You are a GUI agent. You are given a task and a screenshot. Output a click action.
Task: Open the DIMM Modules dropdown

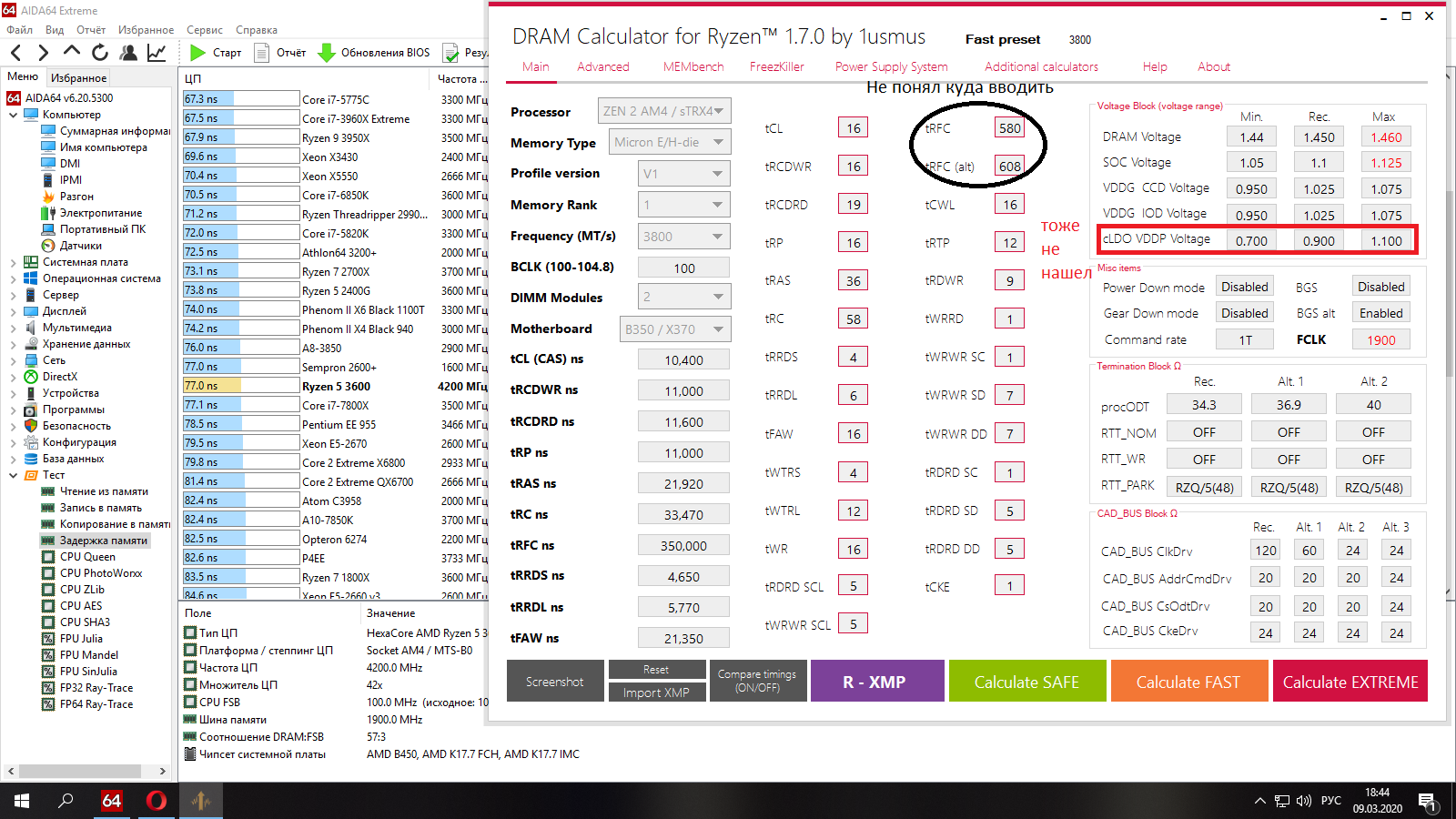pos(684,297)
